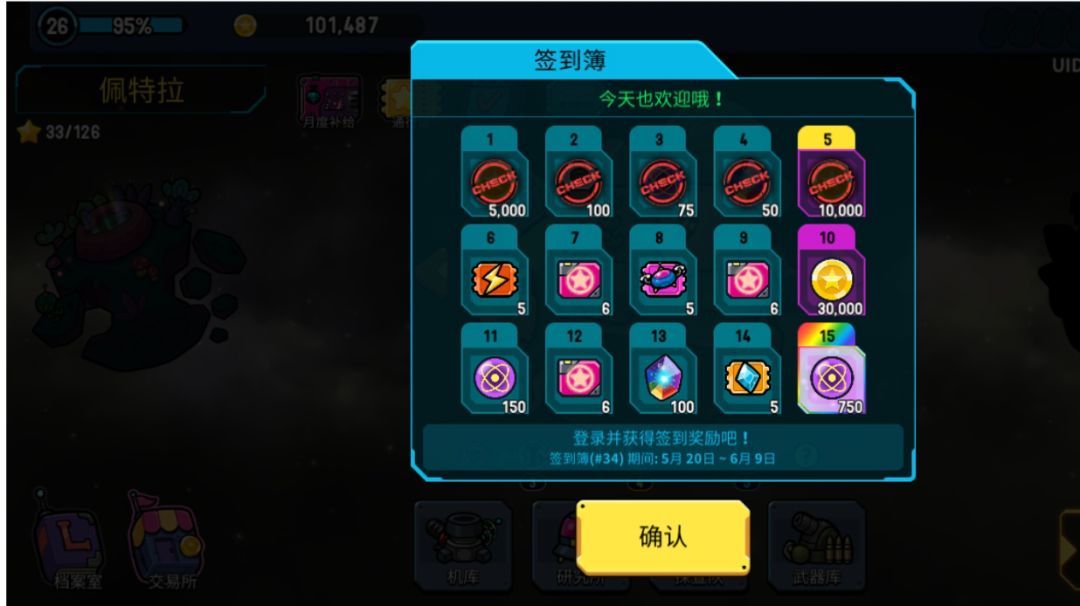Click day 1 checked 5,000 reward

495,172
